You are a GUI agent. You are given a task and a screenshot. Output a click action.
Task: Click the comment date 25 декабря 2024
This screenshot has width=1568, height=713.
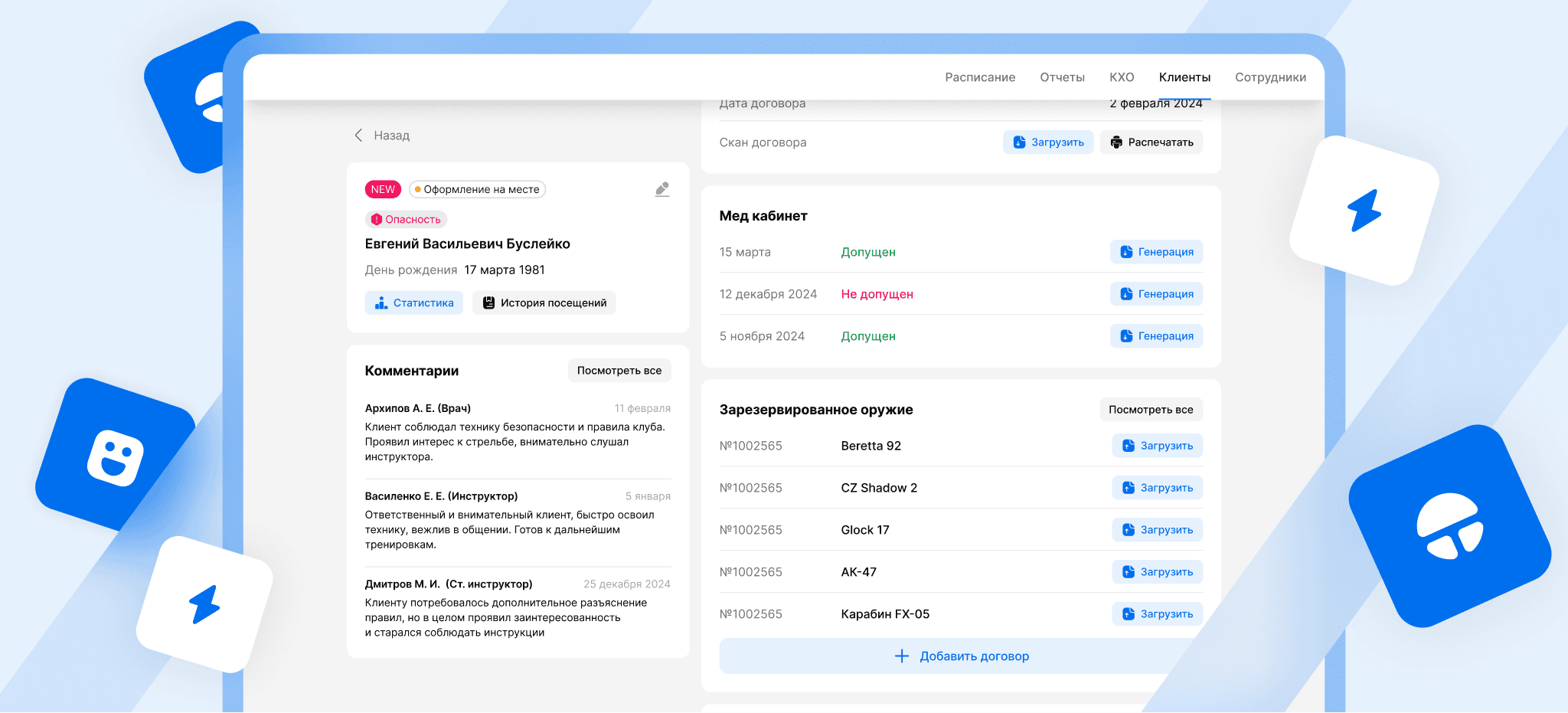pyautogui.click(x=627, y=584)
